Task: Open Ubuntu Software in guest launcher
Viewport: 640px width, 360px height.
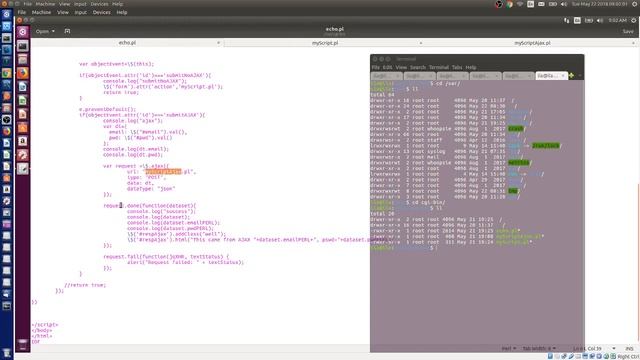Action: tap(23, 127)
